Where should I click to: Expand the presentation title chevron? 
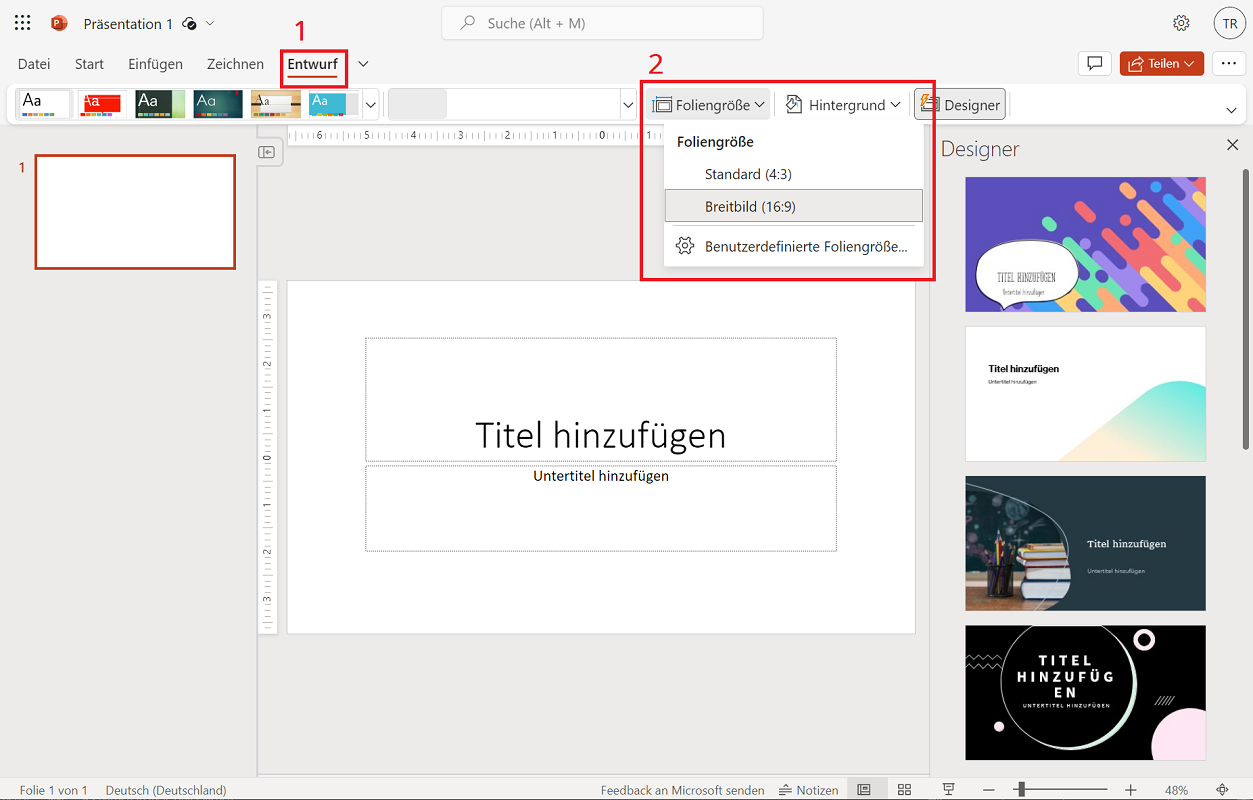[210, 23]
